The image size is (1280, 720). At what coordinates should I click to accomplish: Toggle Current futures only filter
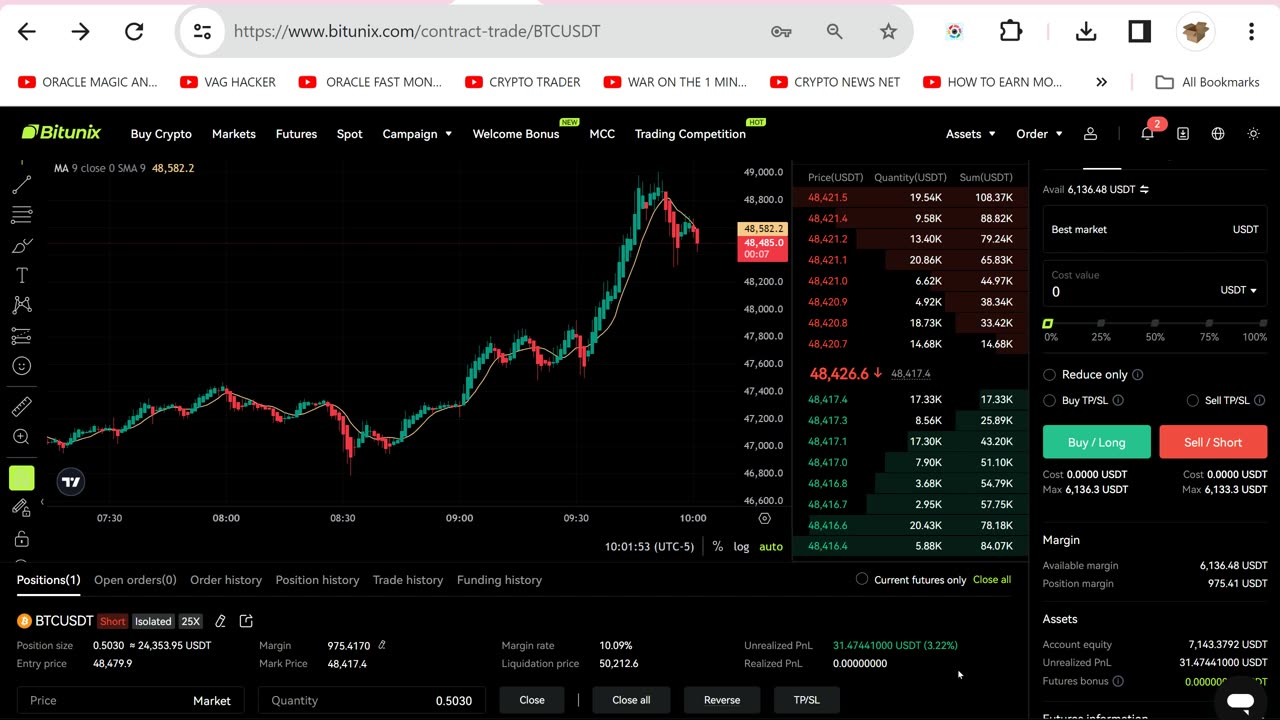862,579
